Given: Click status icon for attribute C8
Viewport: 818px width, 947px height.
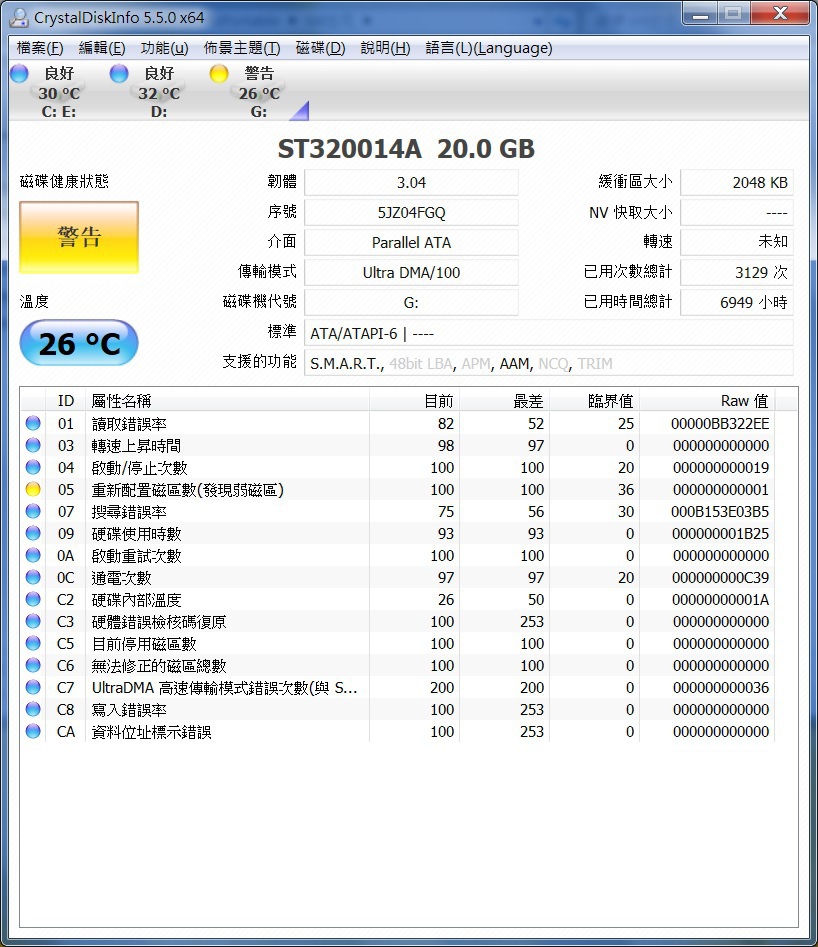Looking at the screenshot, I should 33,709.
